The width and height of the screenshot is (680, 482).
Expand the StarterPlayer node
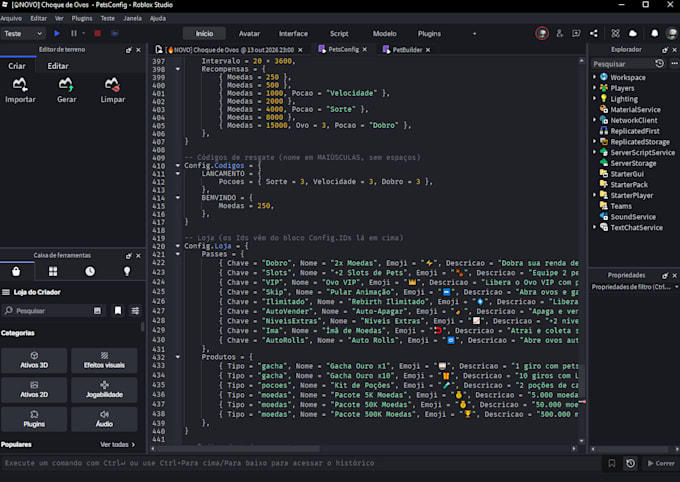click(595, 195)
